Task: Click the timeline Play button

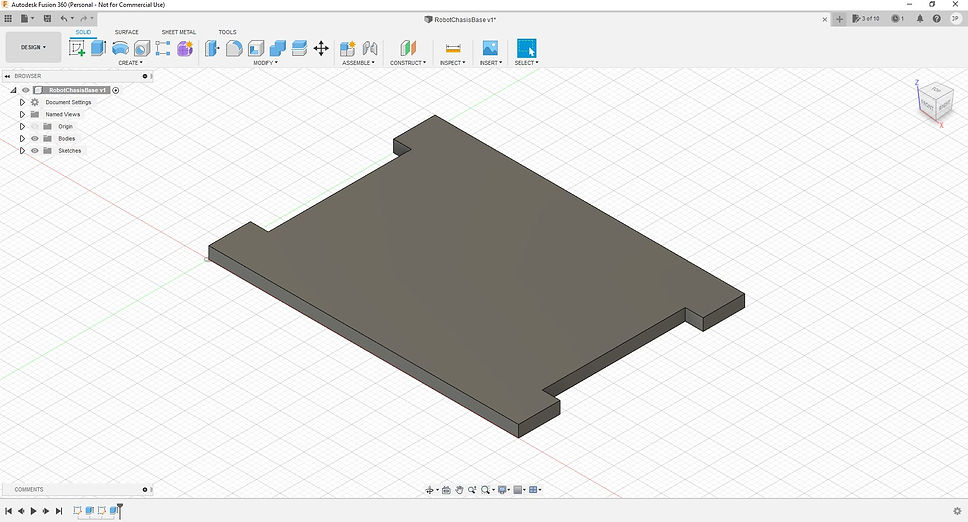Action: tap(33, 511)
